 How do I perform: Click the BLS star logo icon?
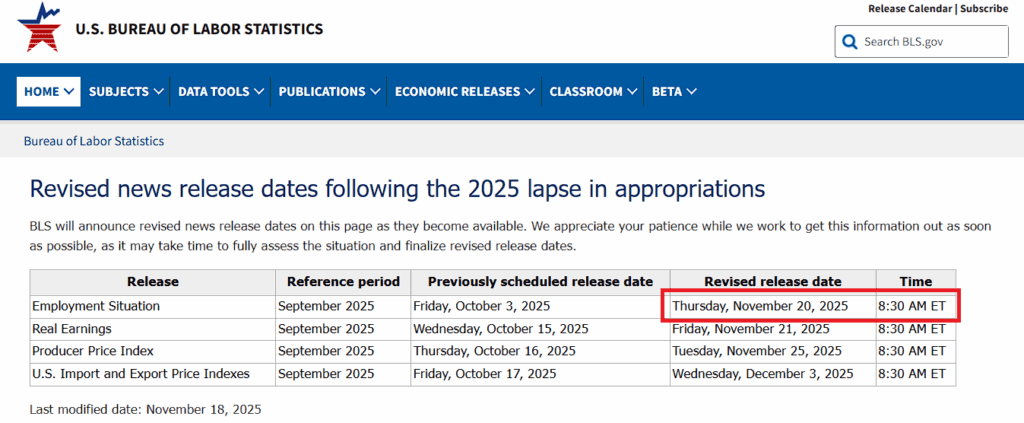pyautogui.click(x=39, y=29)
